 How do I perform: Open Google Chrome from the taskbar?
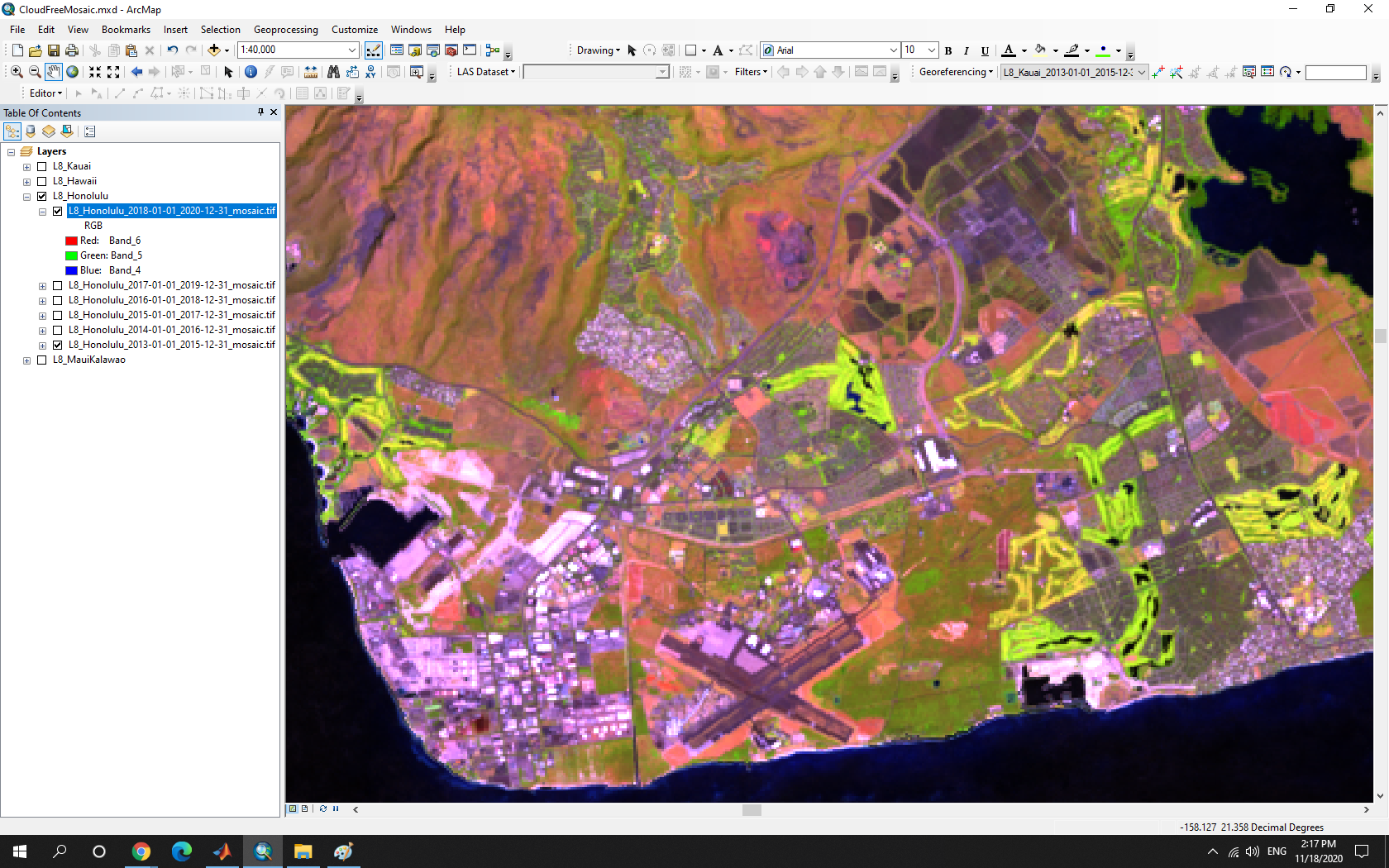[141, 851]
